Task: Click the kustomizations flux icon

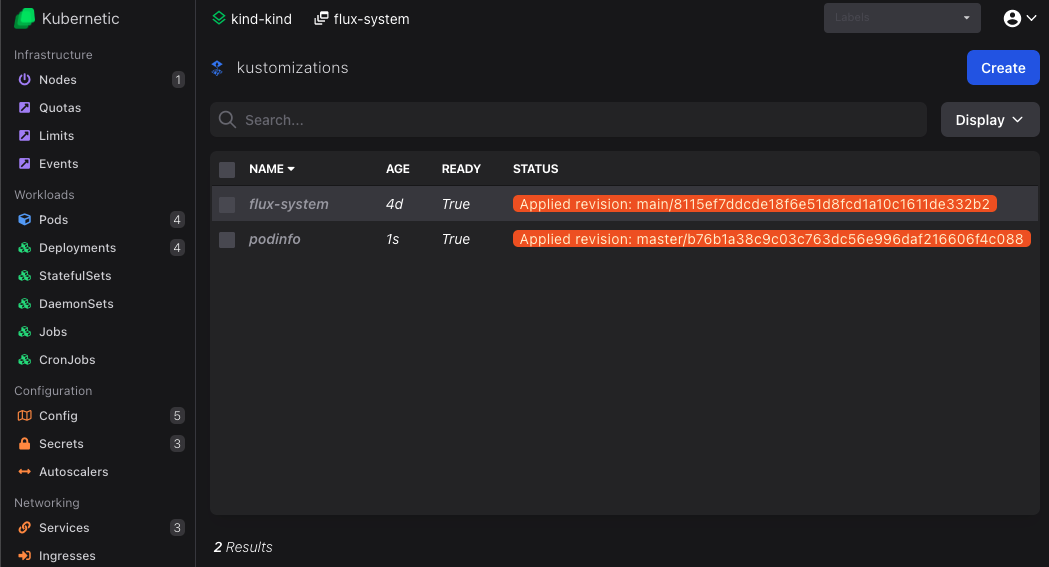Action: (217, 68)
